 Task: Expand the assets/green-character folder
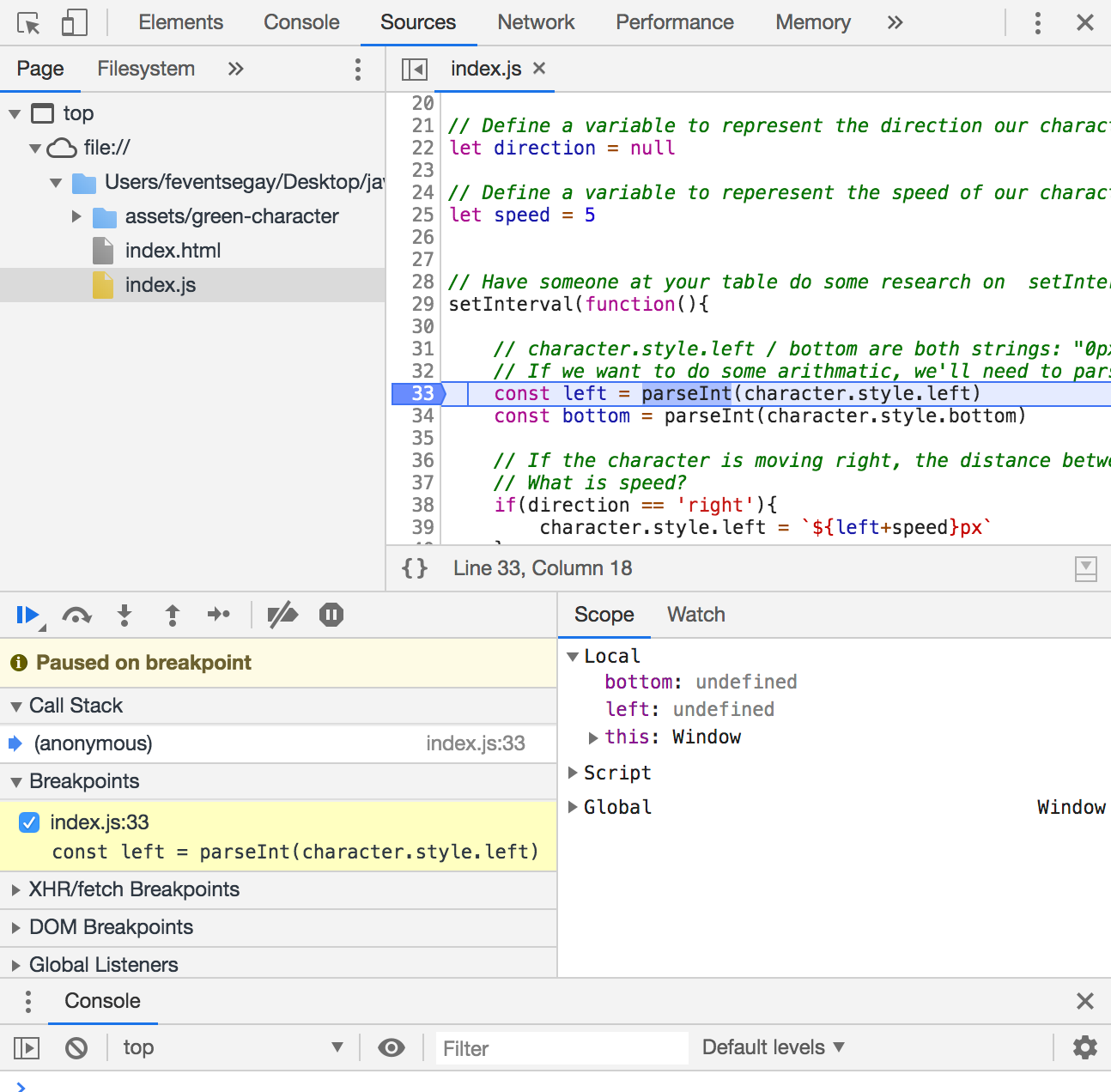76,216
